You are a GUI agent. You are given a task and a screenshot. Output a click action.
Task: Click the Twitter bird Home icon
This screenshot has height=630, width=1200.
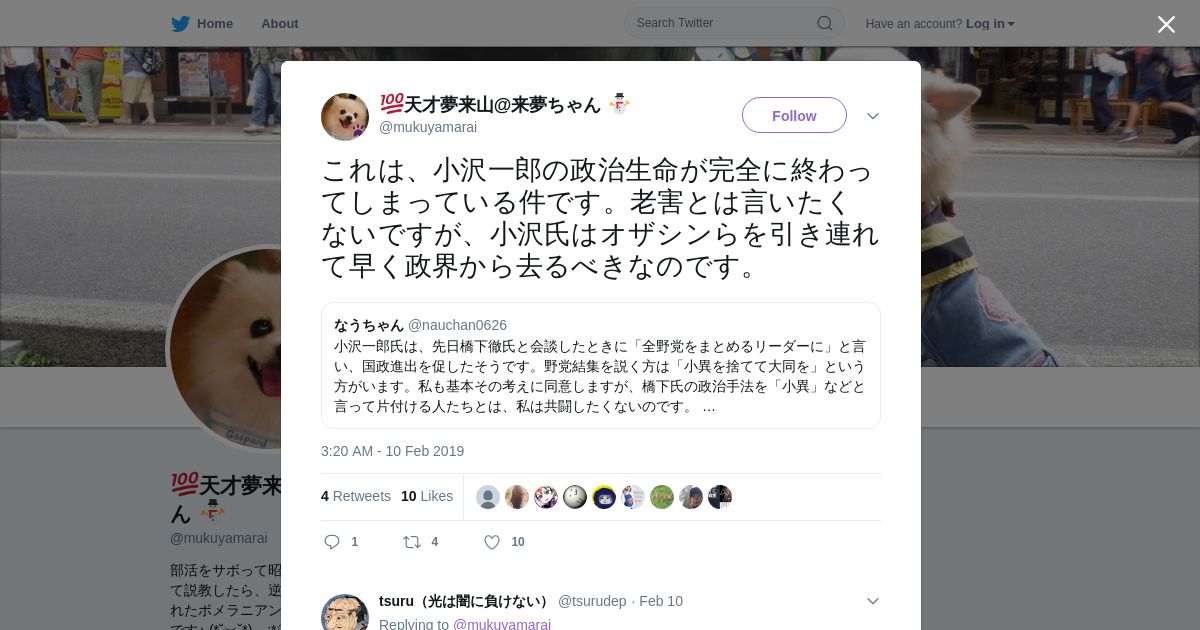point(180,23)
